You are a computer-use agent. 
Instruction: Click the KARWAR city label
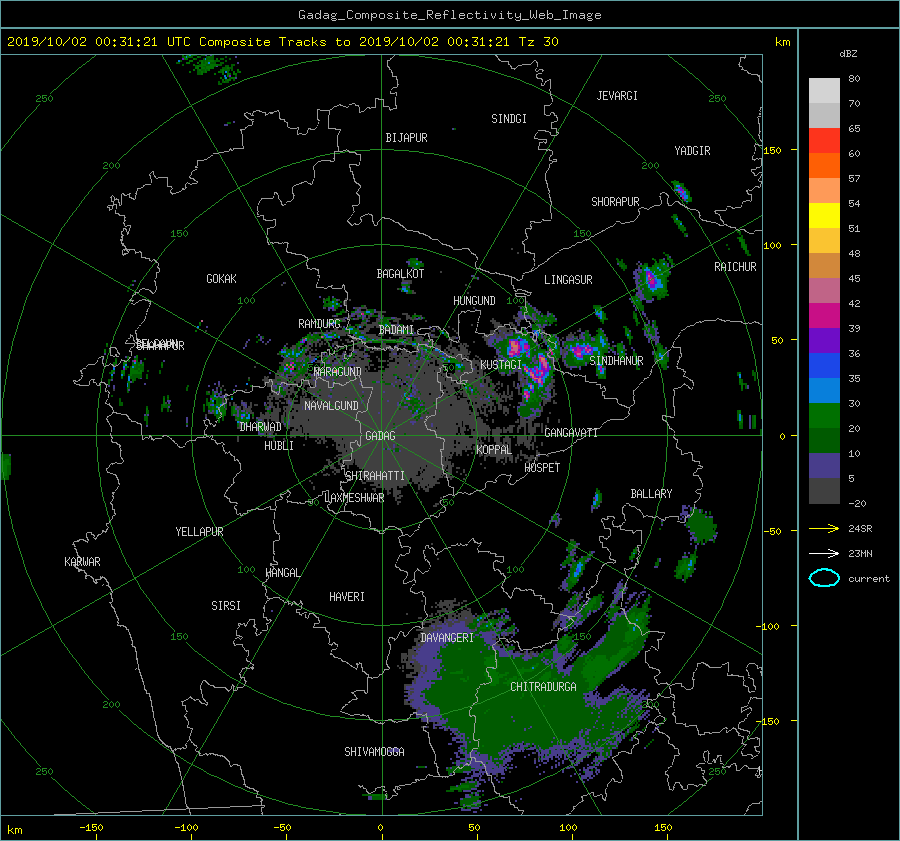(x=82, y=562)
